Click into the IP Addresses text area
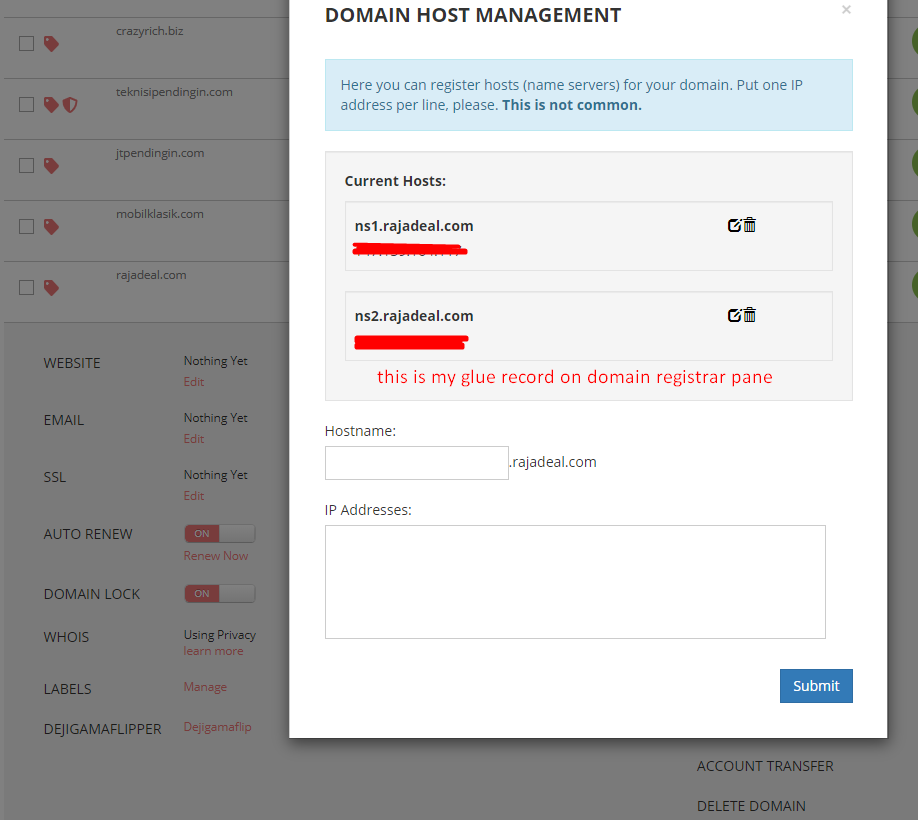 (x=575, y=581)
